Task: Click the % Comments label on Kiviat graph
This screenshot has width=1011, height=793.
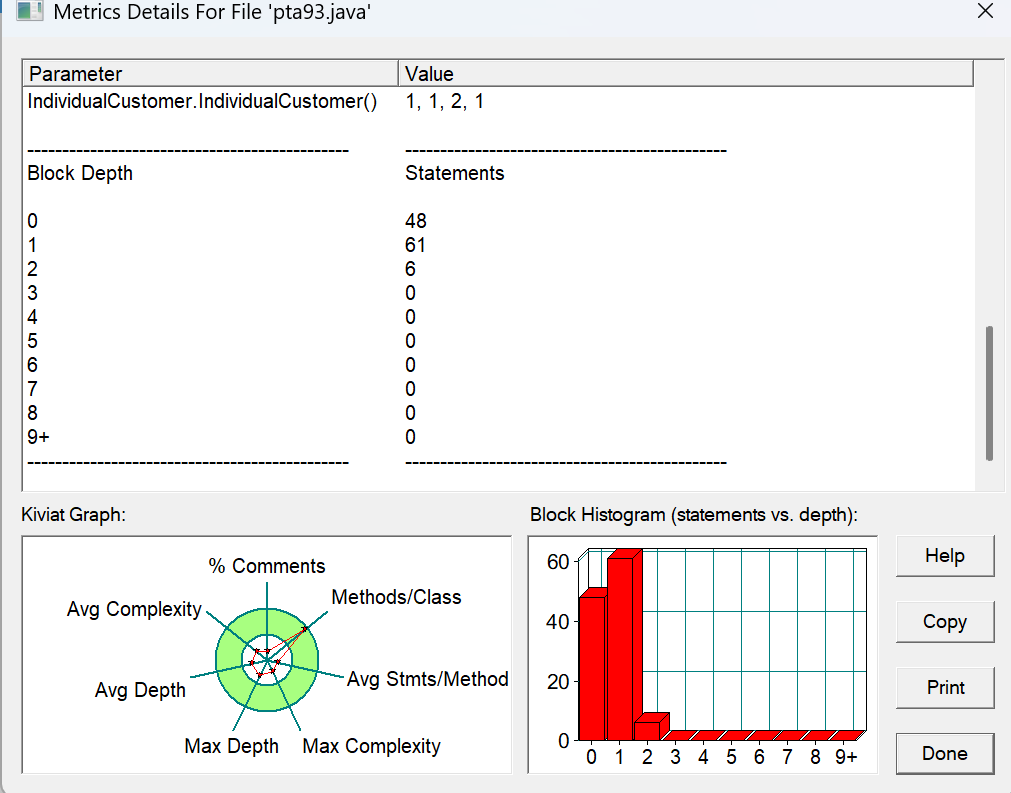Action: coord(267,566)
